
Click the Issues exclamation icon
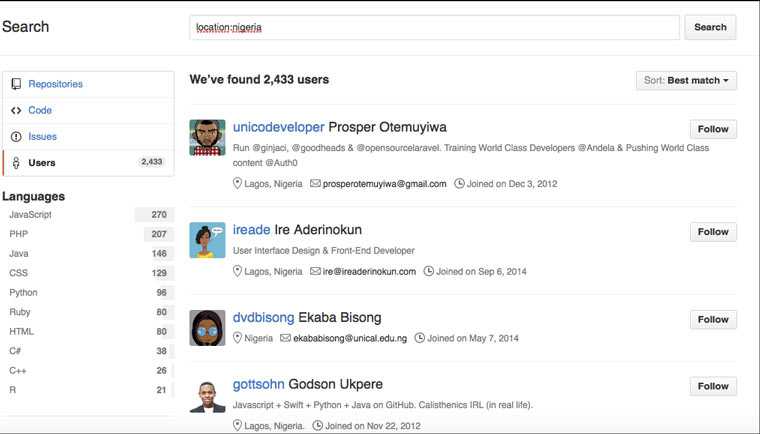(16, 136)
